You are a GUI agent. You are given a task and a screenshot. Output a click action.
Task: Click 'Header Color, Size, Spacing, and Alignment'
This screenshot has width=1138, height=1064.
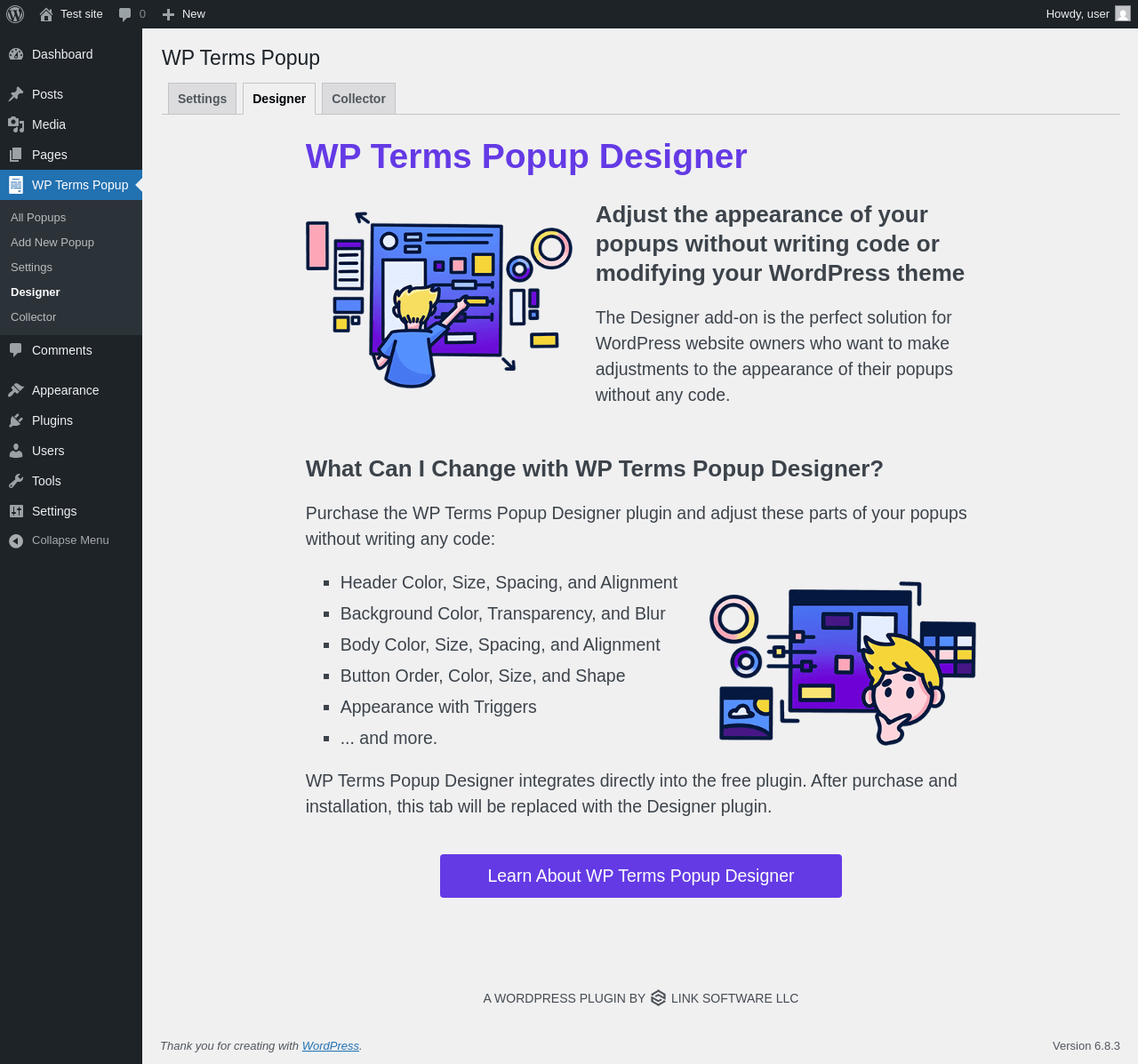[x=509, y=582]
